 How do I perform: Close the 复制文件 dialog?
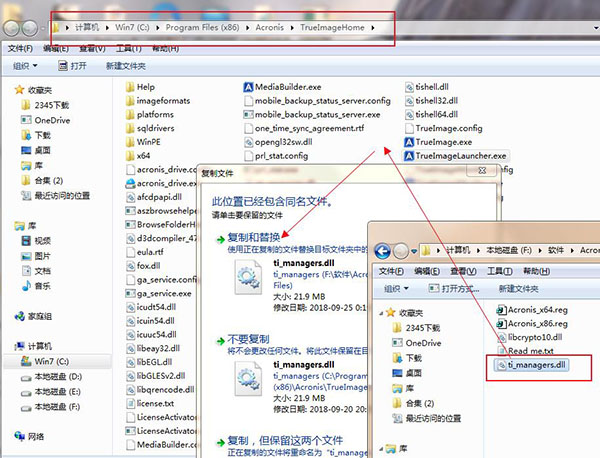(x=482, y=171)
